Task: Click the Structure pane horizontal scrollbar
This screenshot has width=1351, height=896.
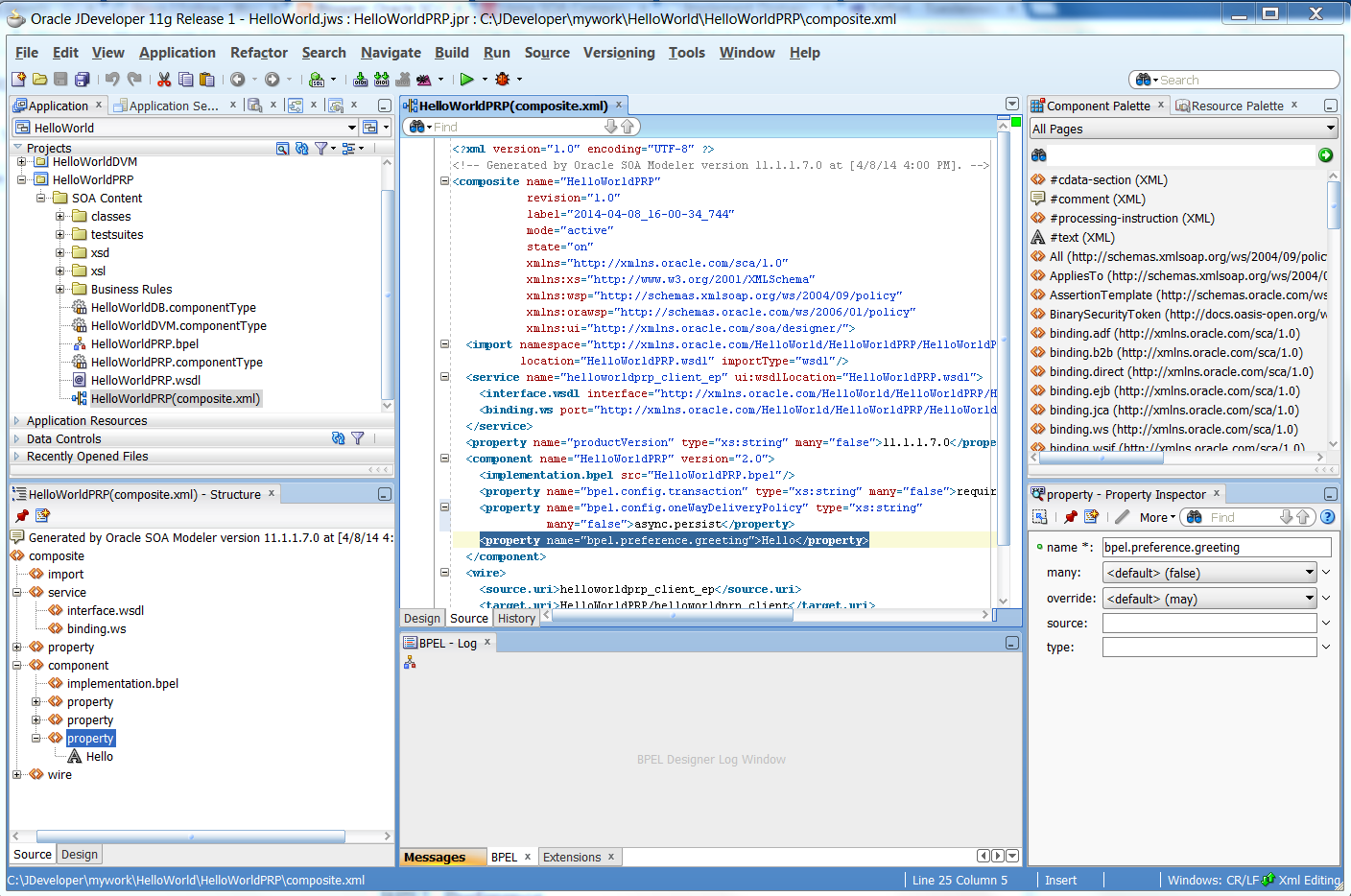Action: click(x=190, y=837)
